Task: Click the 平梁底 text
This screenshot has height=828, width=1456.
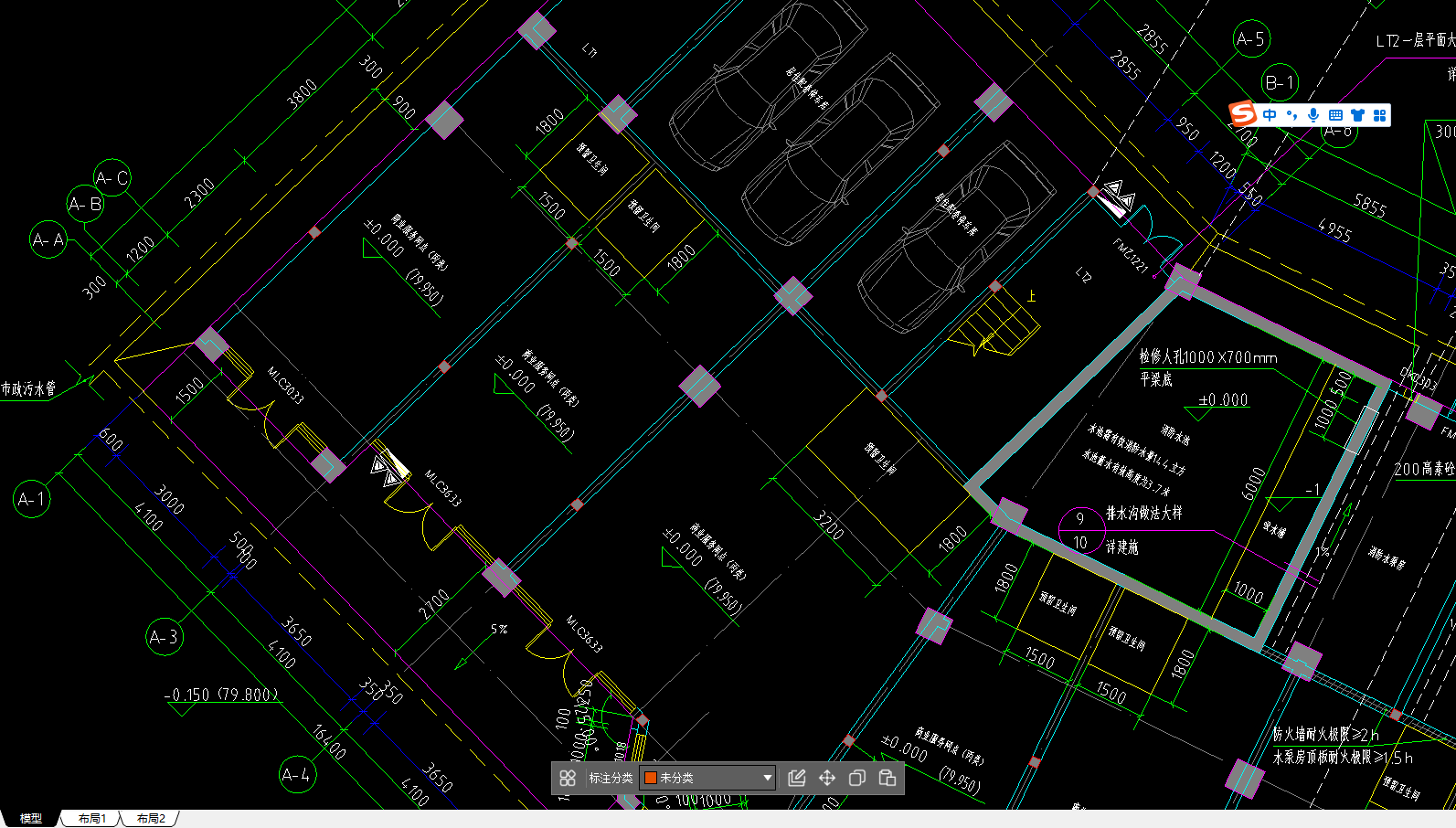Action: coord(1155,379)
